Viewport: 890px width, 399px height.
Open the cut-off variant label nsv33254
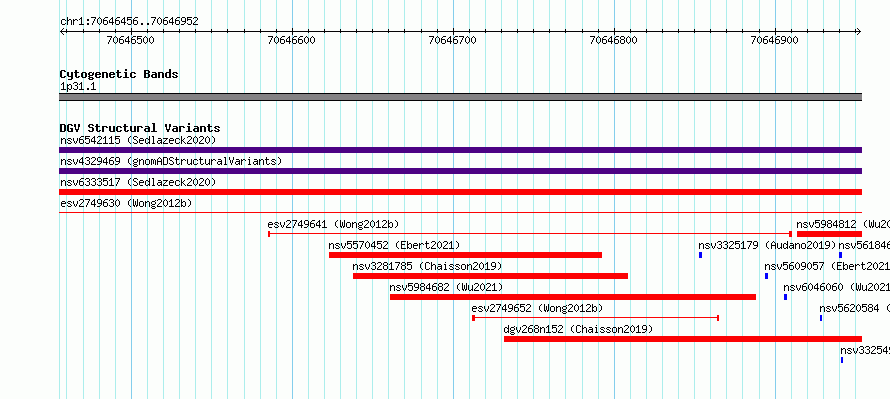865,350
